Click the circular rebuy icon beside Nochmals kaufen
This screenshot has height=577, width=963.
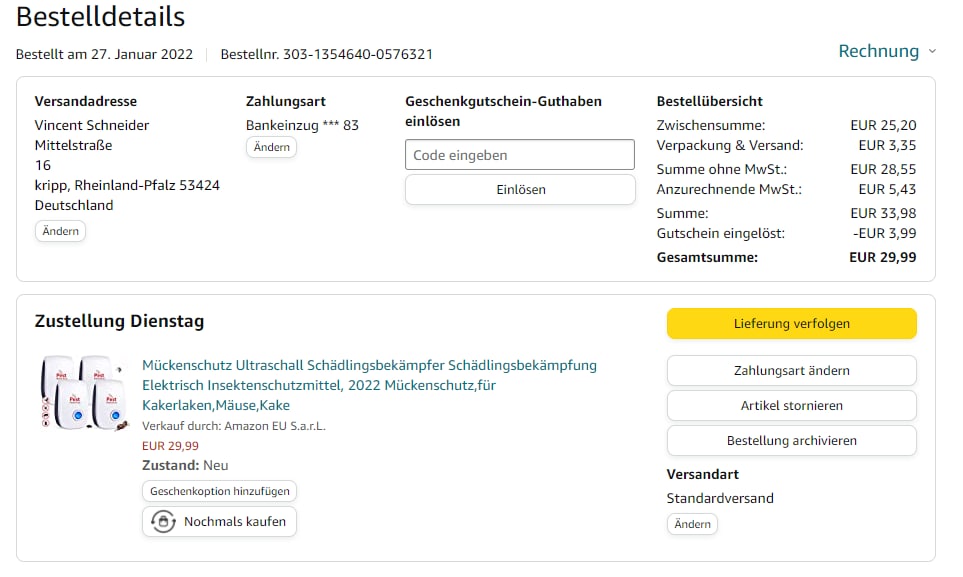point(162,521)
